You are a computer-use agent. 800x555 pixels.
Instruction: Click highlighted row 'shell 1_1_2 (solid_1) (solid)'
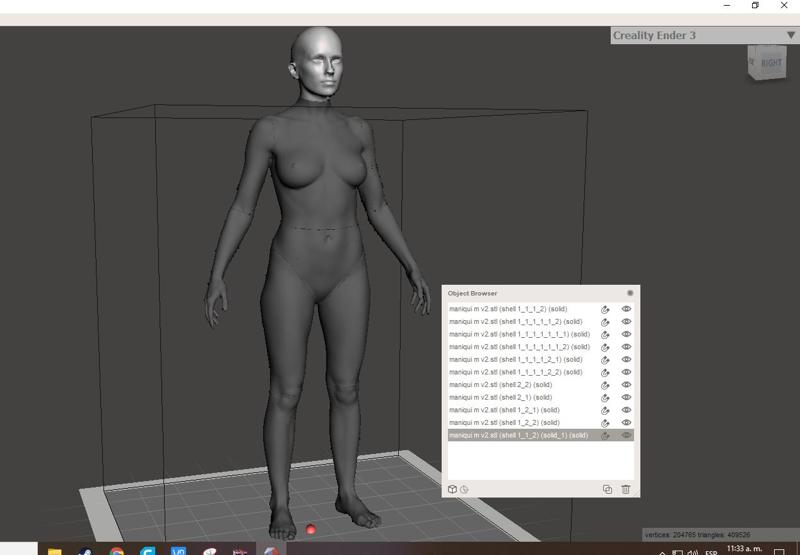pos(541,435)
